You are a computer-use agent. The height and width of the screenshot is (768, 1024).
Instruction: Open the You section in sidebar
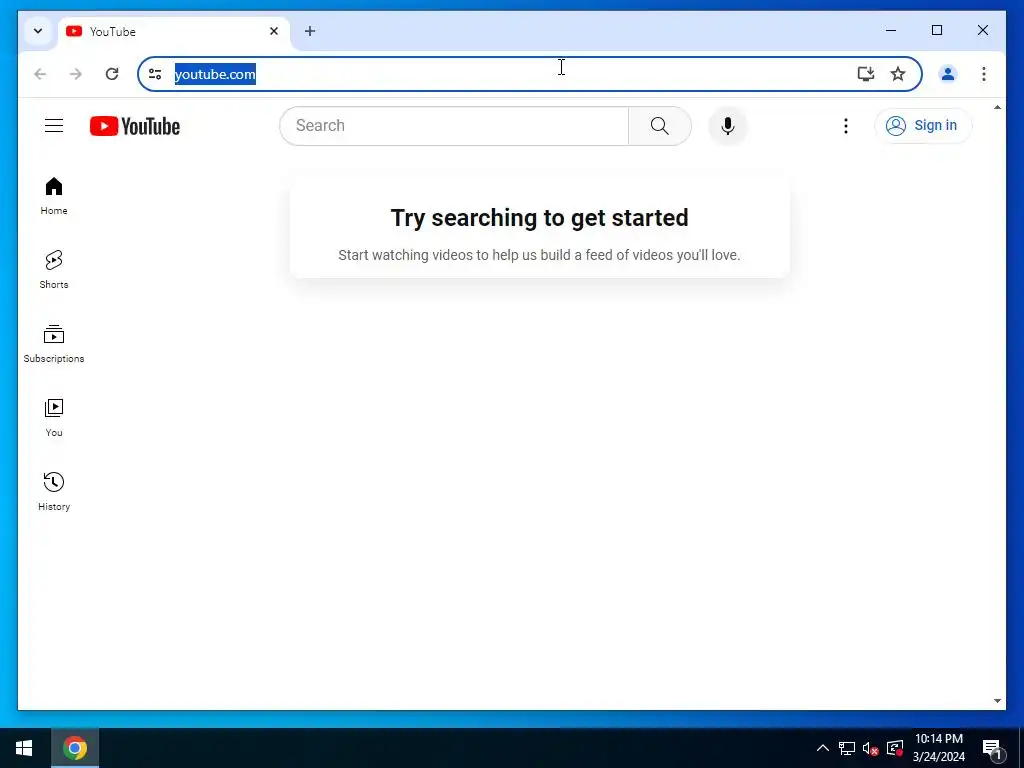(54, 418)
